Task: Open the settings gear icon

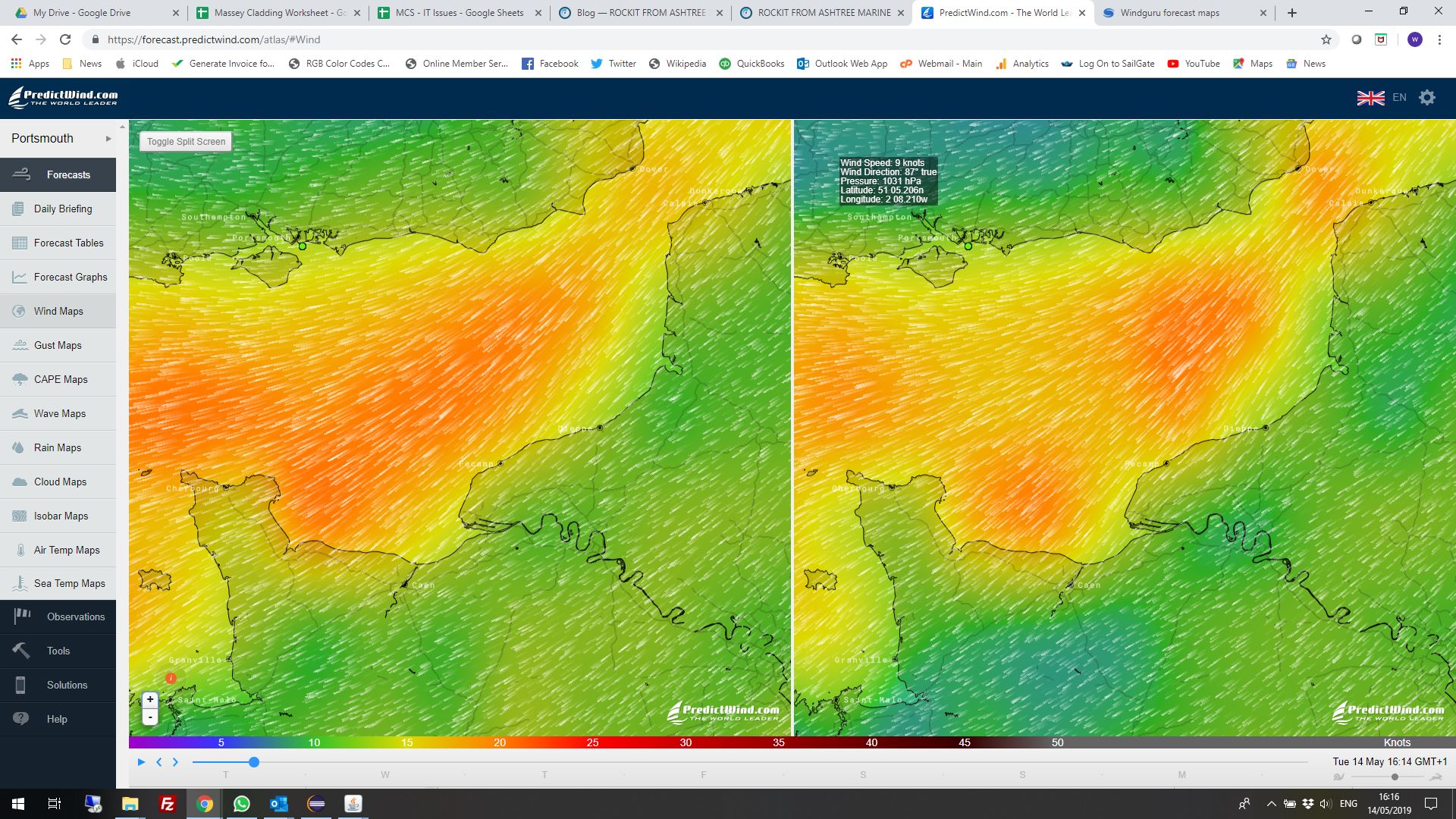Action: (x=1426, y=98)
